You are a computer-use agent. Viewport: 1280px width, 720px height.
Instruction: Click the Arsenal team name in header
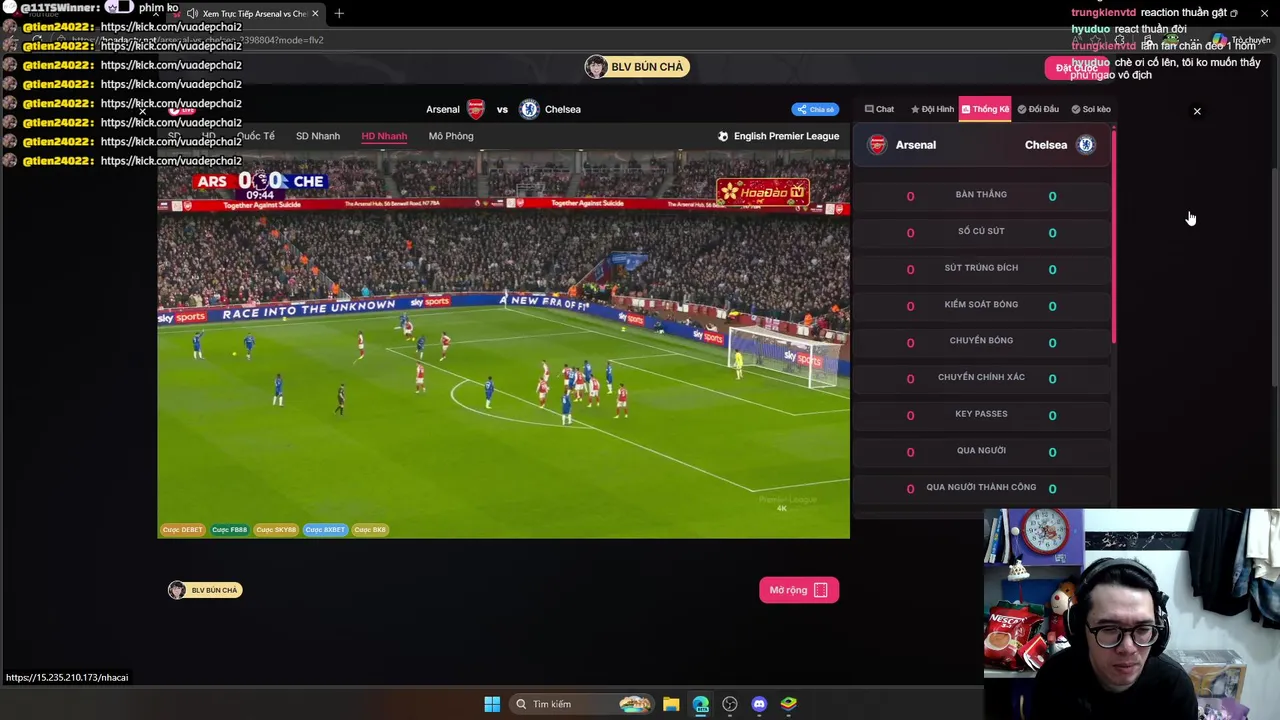tap(443, 109)
